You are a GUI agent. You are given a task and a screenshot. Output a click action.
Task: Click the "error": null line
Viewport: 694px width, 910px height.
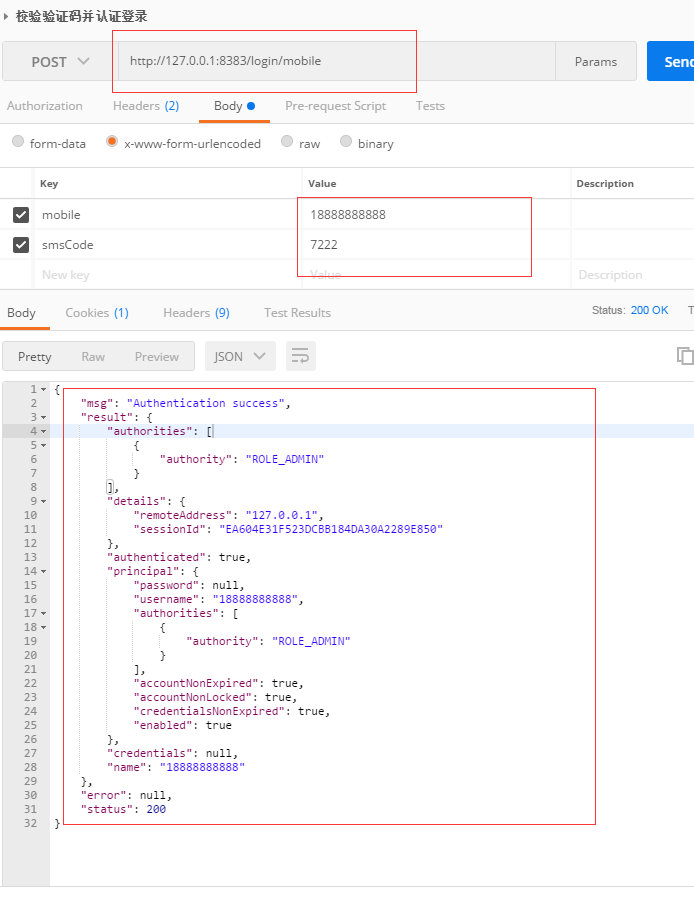(126, 796)
